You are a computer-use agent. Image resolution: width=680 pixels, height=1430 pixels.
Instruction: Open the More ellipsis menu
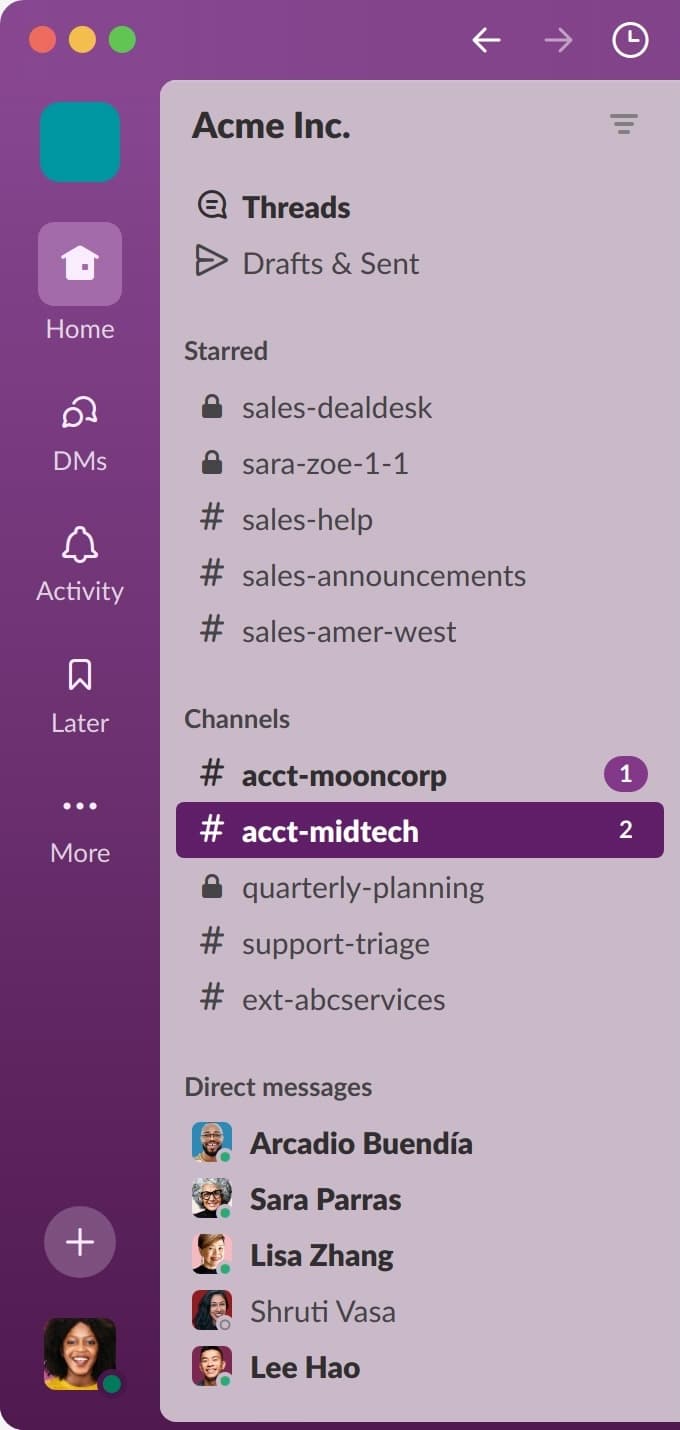click(80, 806)
